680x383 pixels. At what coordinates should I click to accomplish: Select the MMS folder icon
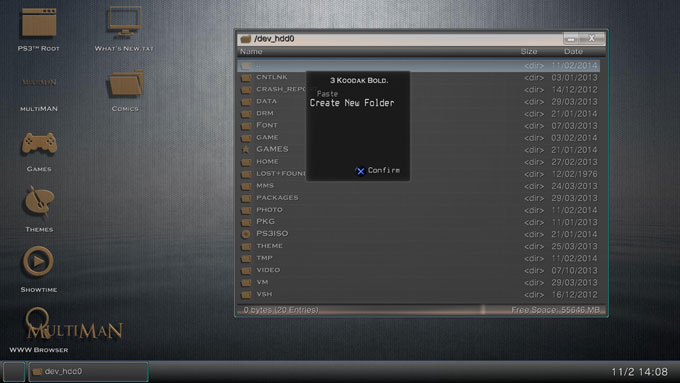click(x=246, y=186)
